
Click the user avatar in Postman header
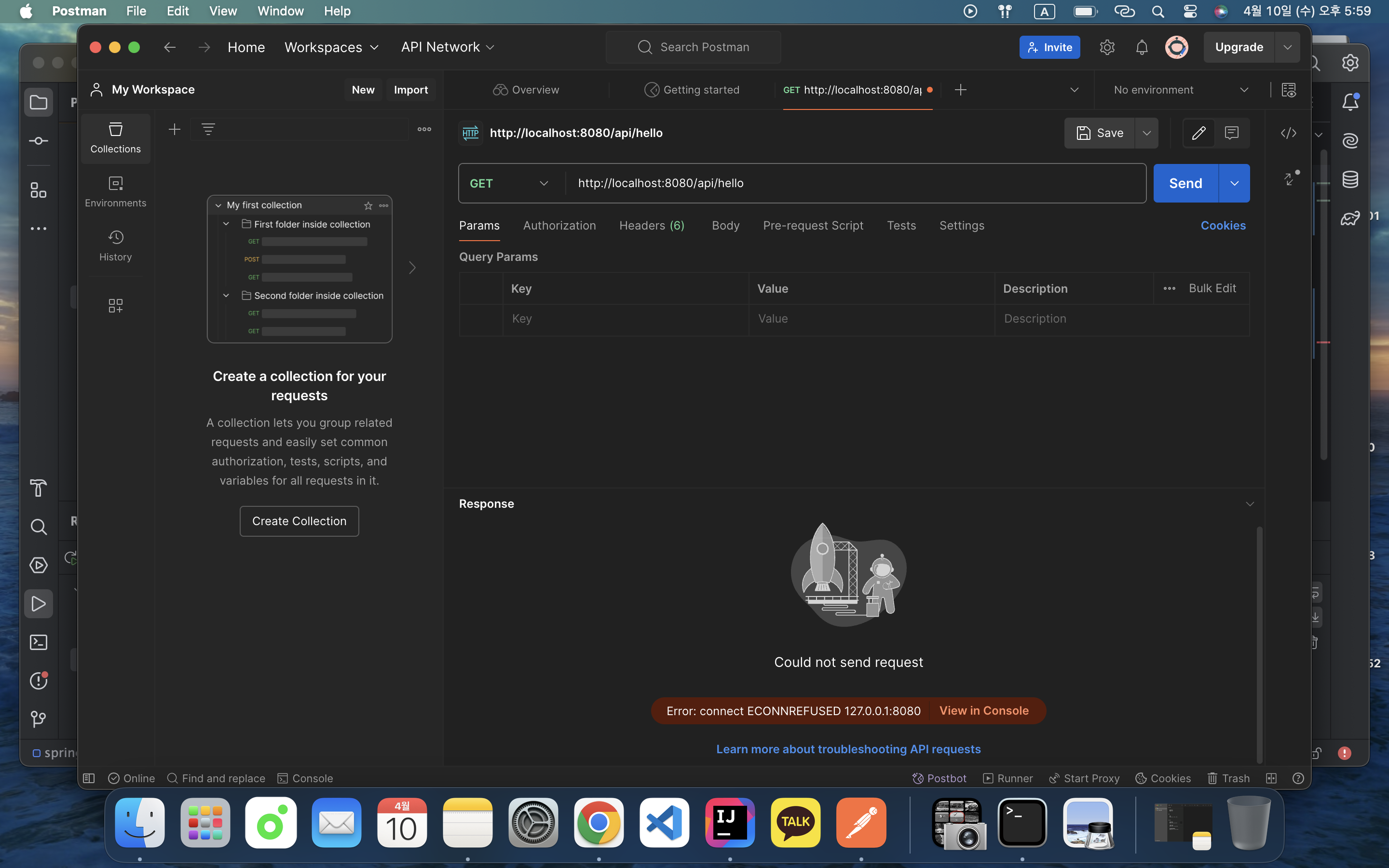coord(1177,47)
